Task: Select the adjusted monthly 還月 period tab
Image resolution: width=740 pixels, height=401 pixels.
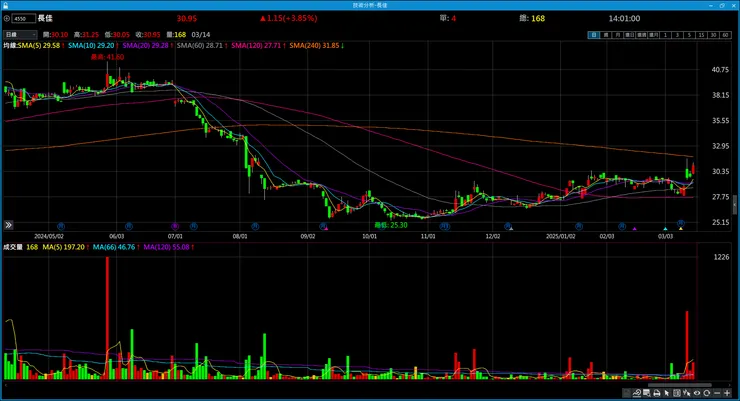Action: click(654, 35)
